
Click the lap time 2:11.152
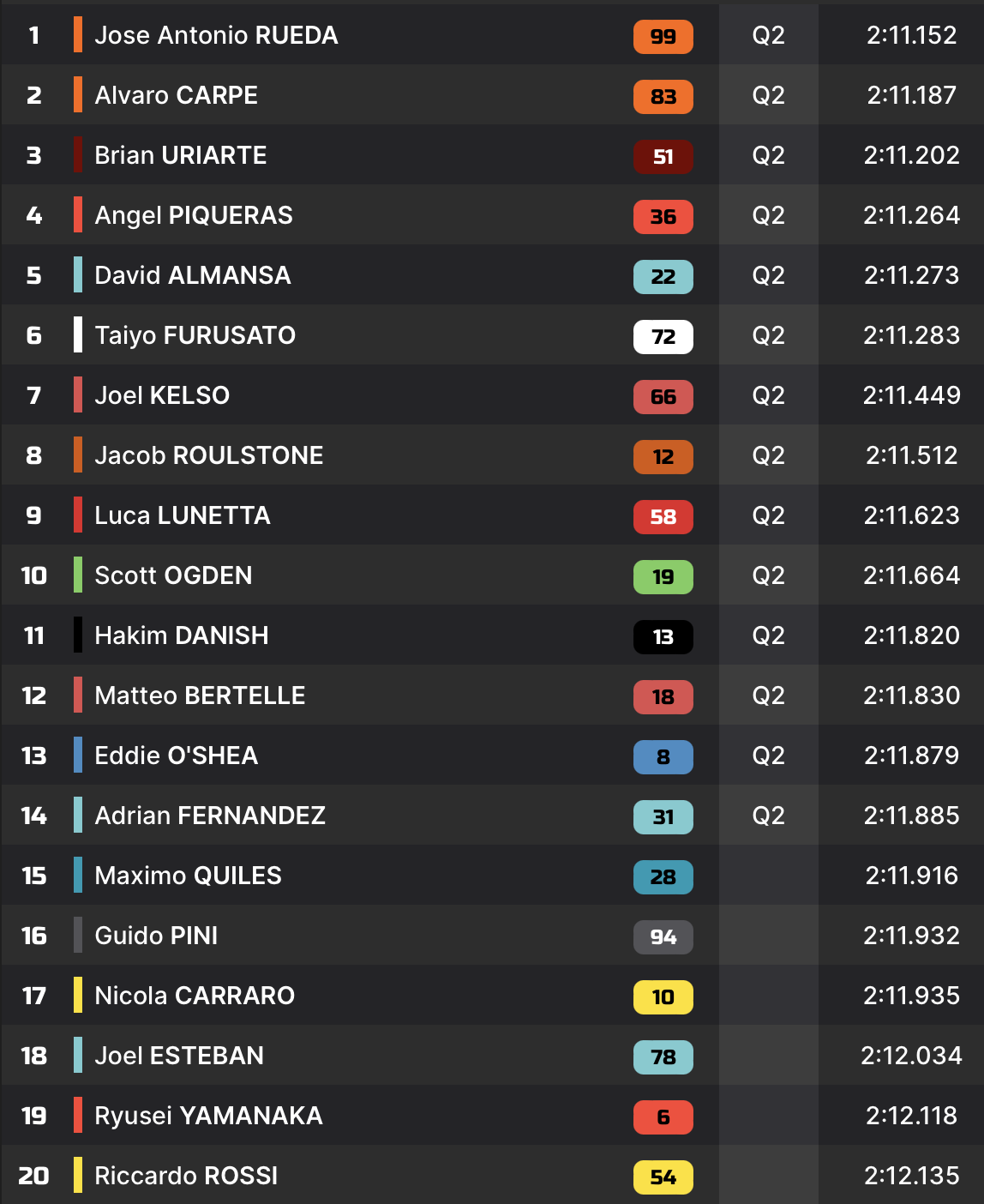pos(911,35)
